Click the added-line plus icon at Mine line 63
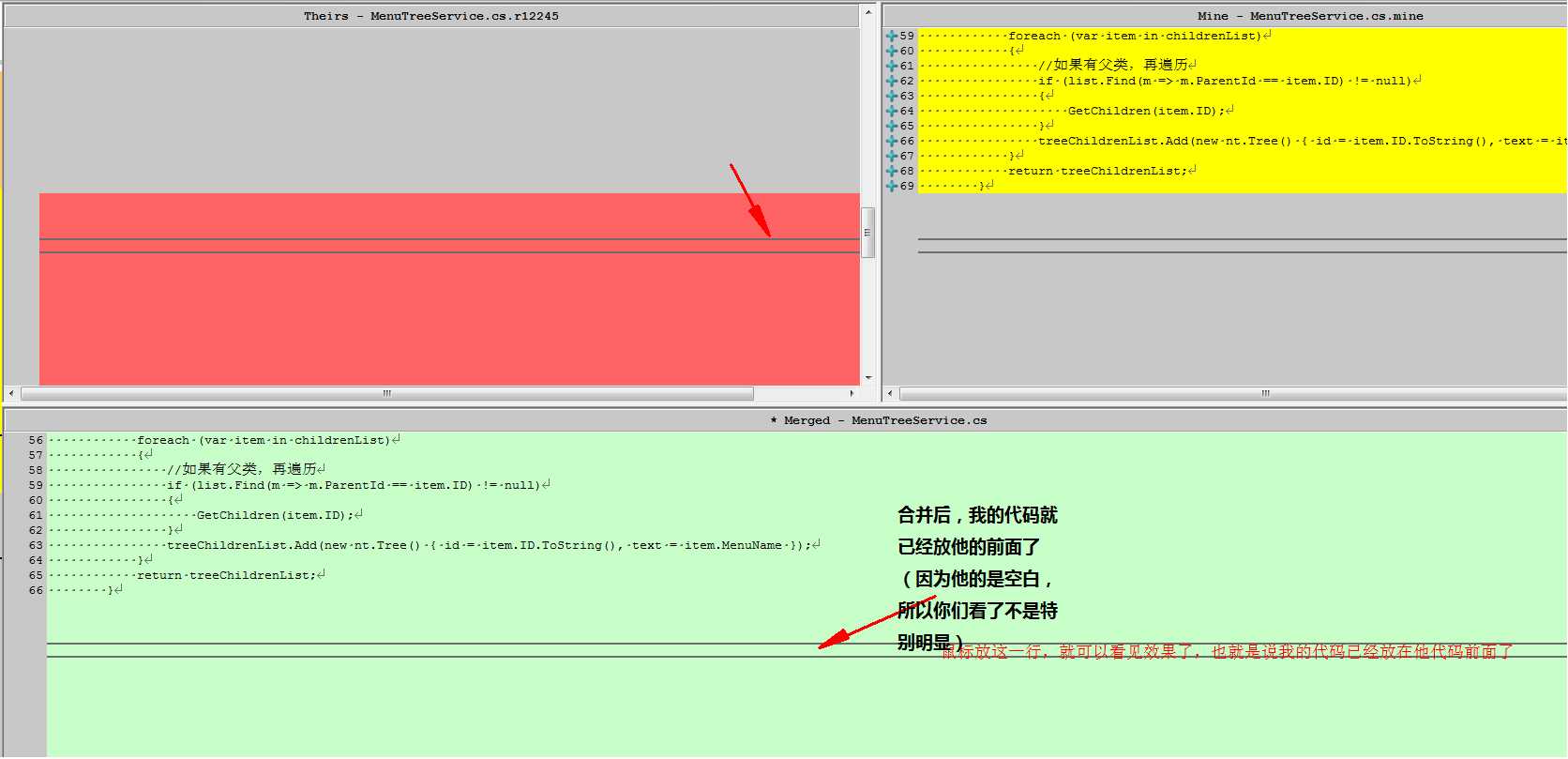 pyautogui.click(x=891, y=96)
